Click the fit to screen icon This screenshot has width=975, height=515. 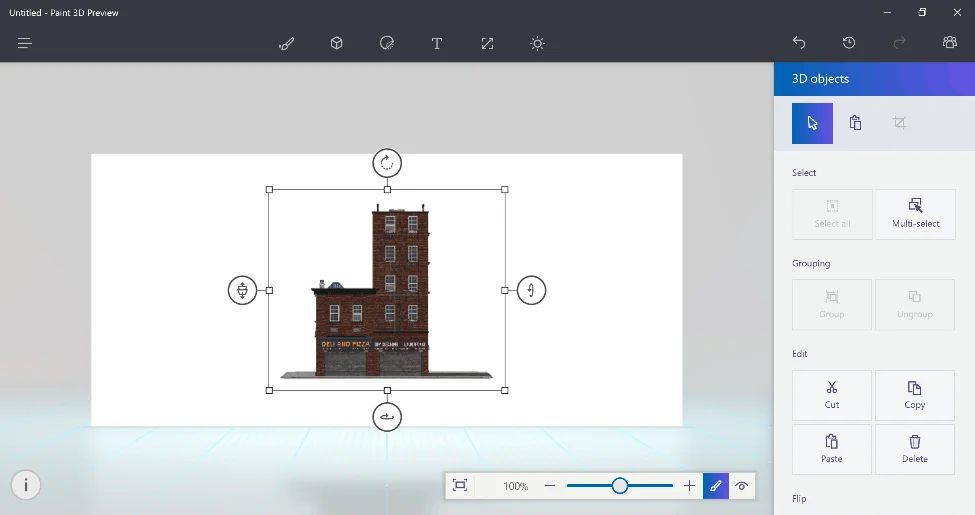460,486
